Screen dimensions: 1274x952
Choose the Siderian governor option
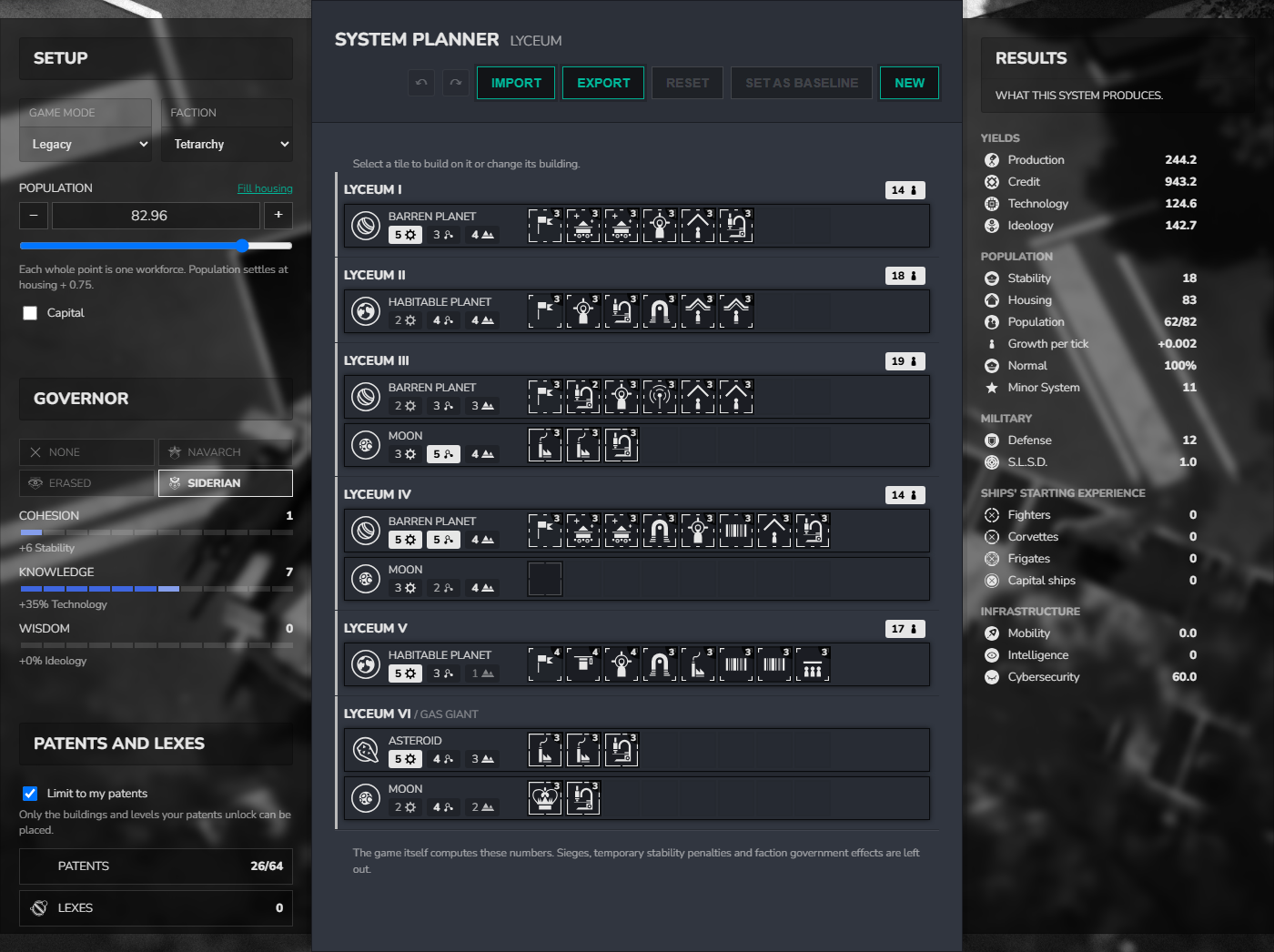click(226, 483)
